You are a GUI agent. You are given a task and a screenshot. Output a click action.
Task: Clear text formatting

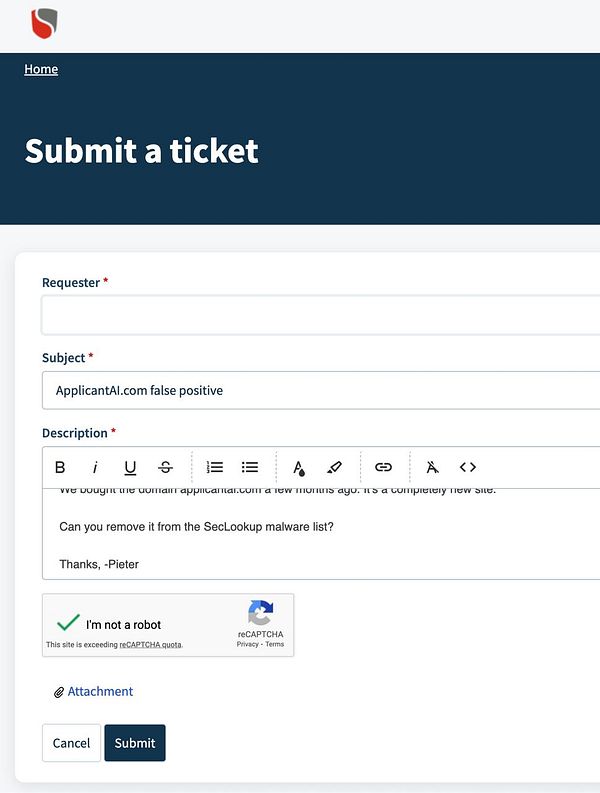coord(432,467)
